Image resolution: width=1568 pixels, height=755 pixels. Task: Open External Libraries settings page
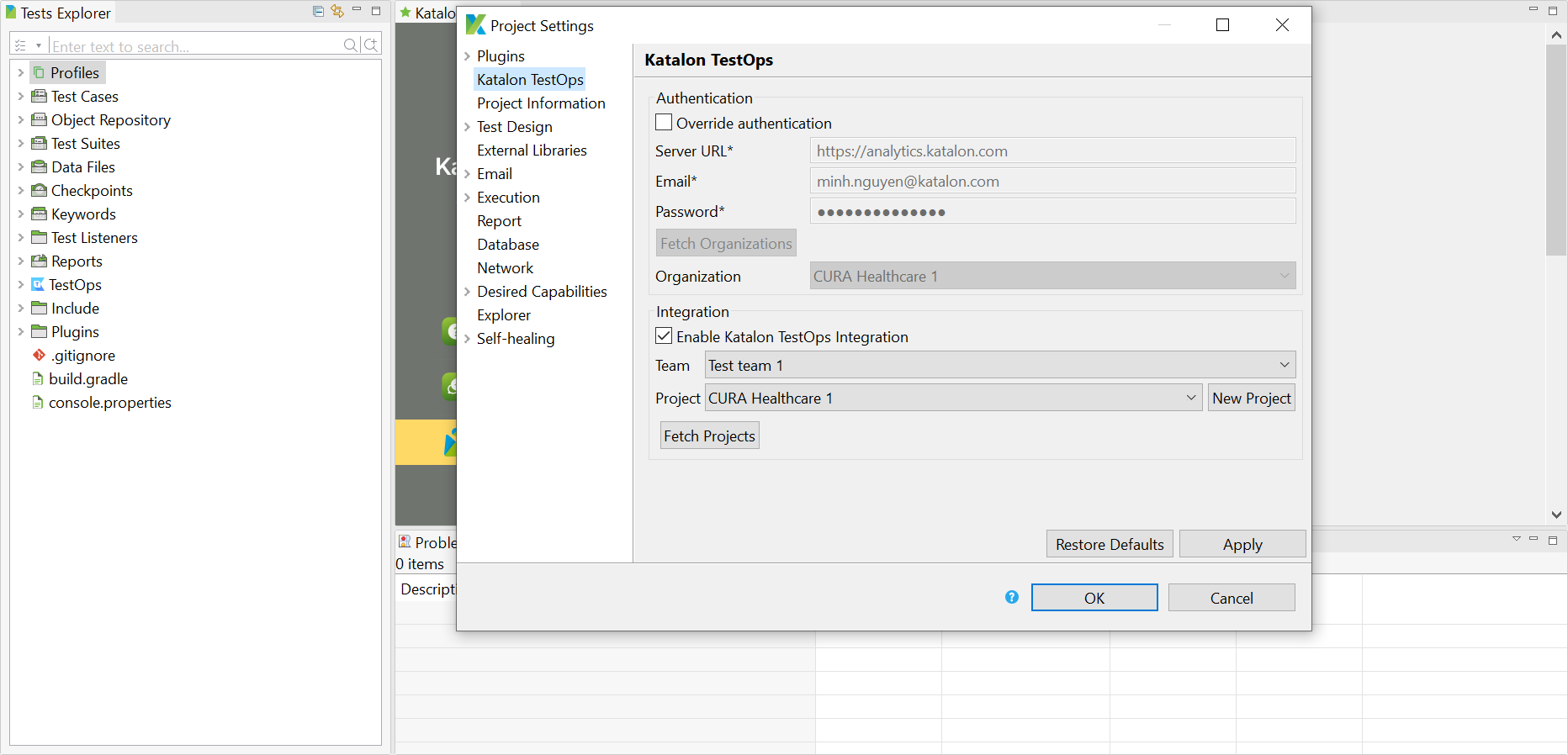click(x=532, y=150)
